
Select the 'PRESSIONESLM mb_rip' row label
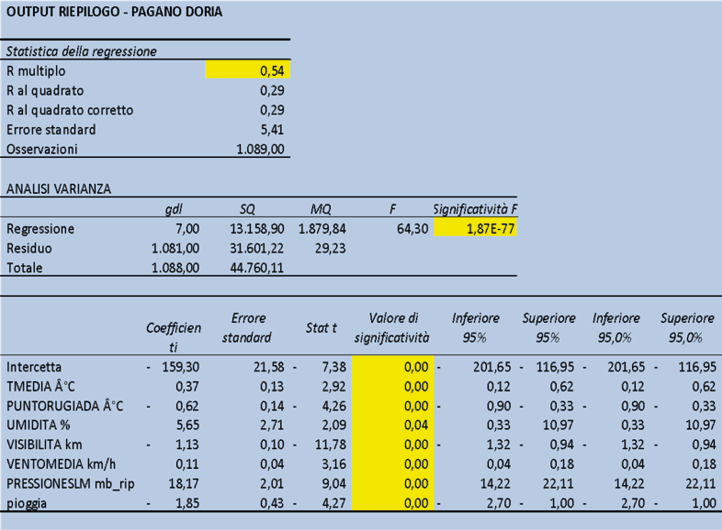tap(70, 484)
